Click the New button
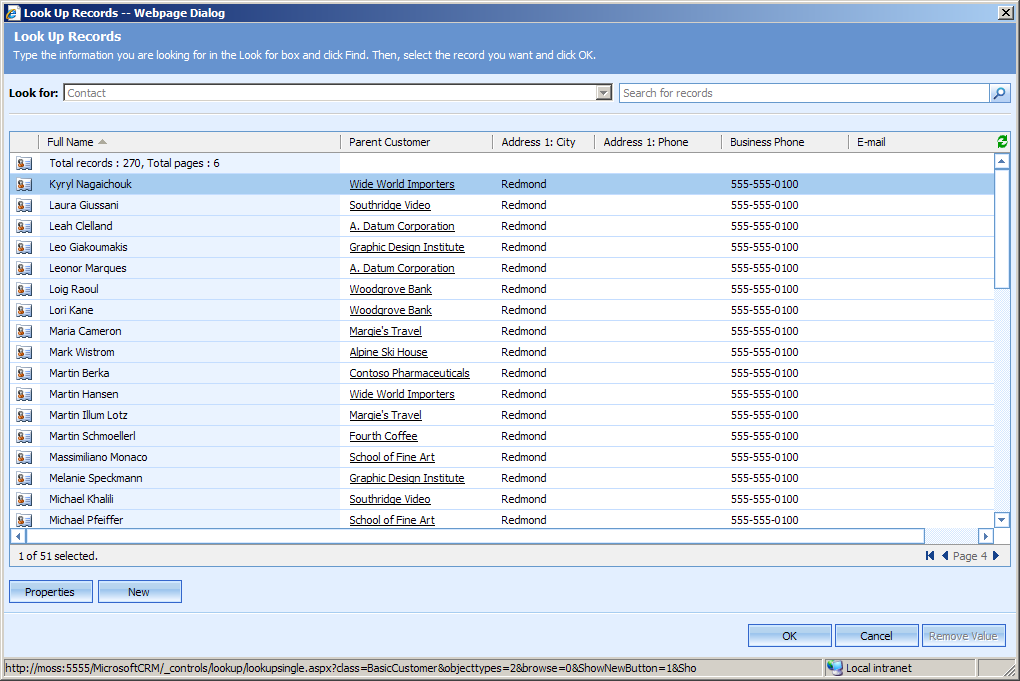Screen dimensions: 1020x681 [x=140, y=592]
